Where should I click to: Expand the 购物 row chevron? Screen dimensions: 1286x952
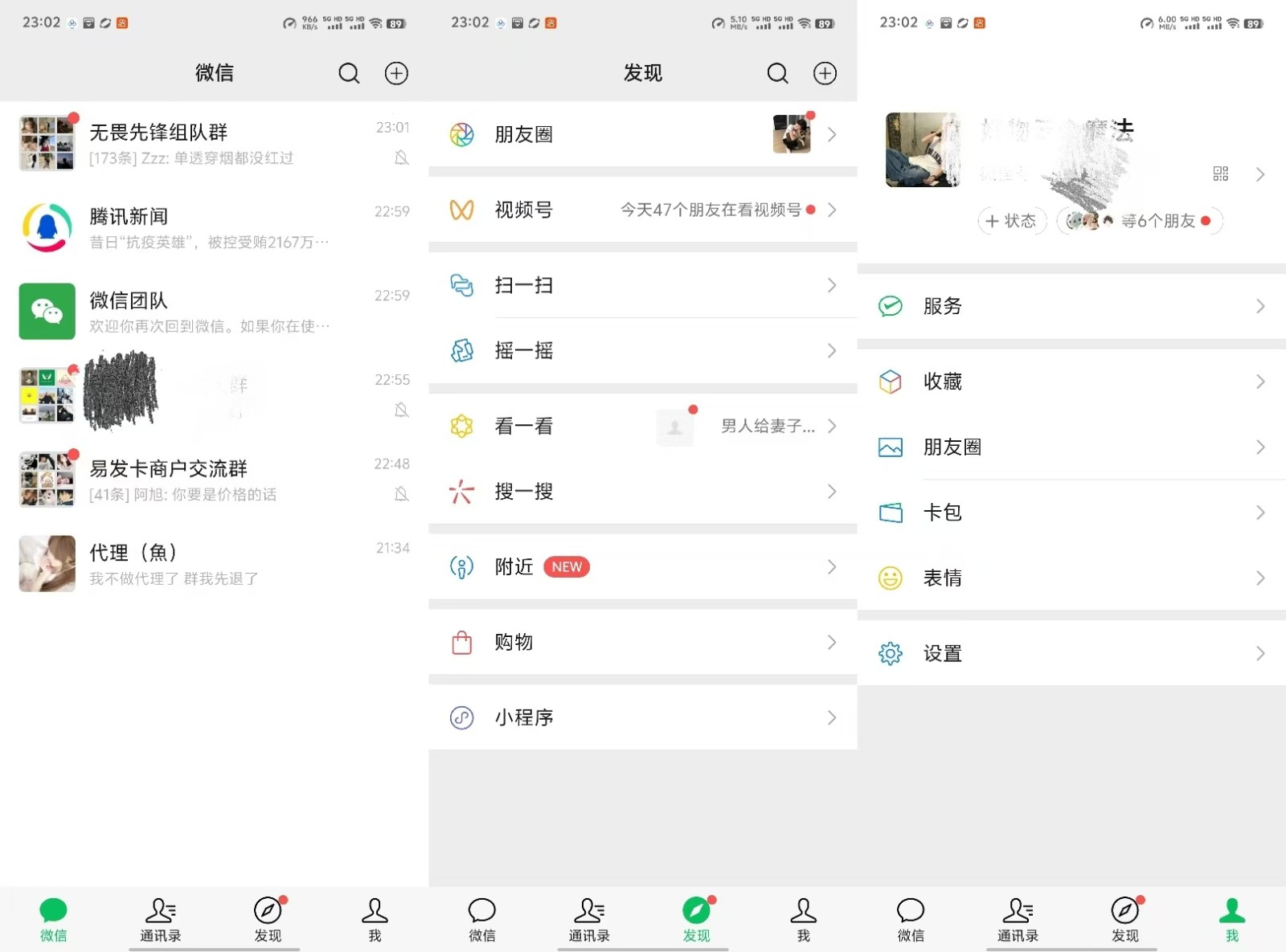[x=832, y=642]
